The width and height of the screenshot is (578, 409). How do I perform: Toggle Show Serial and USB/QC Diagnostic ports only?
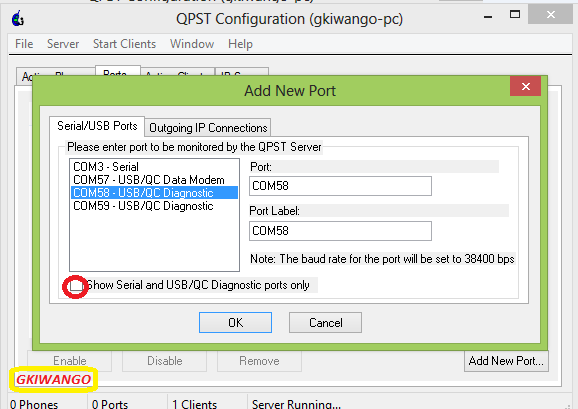[76, 286]
